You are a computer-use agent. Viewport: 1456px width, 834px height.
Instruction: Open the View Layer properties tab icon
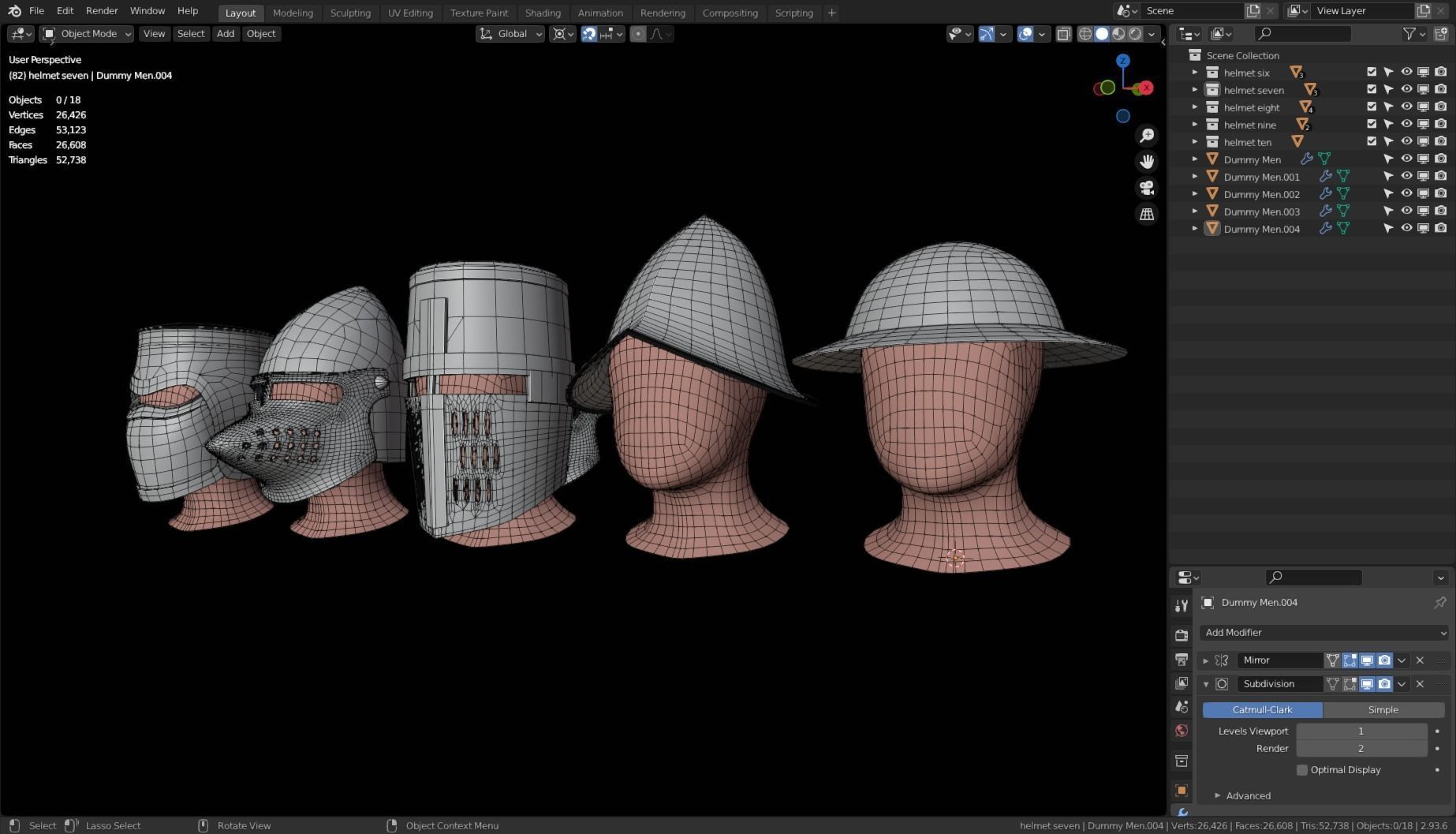pyautogui.click(x=1182, y=683)
